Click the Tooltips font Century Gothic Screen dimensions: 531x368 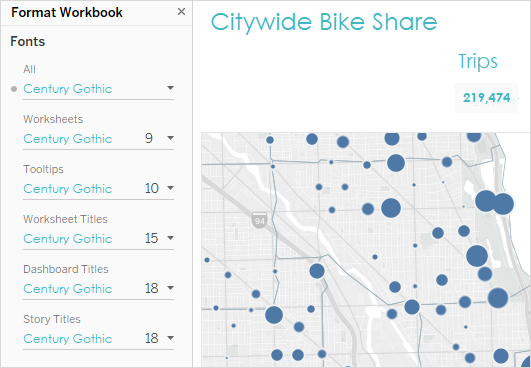[68, 189]
